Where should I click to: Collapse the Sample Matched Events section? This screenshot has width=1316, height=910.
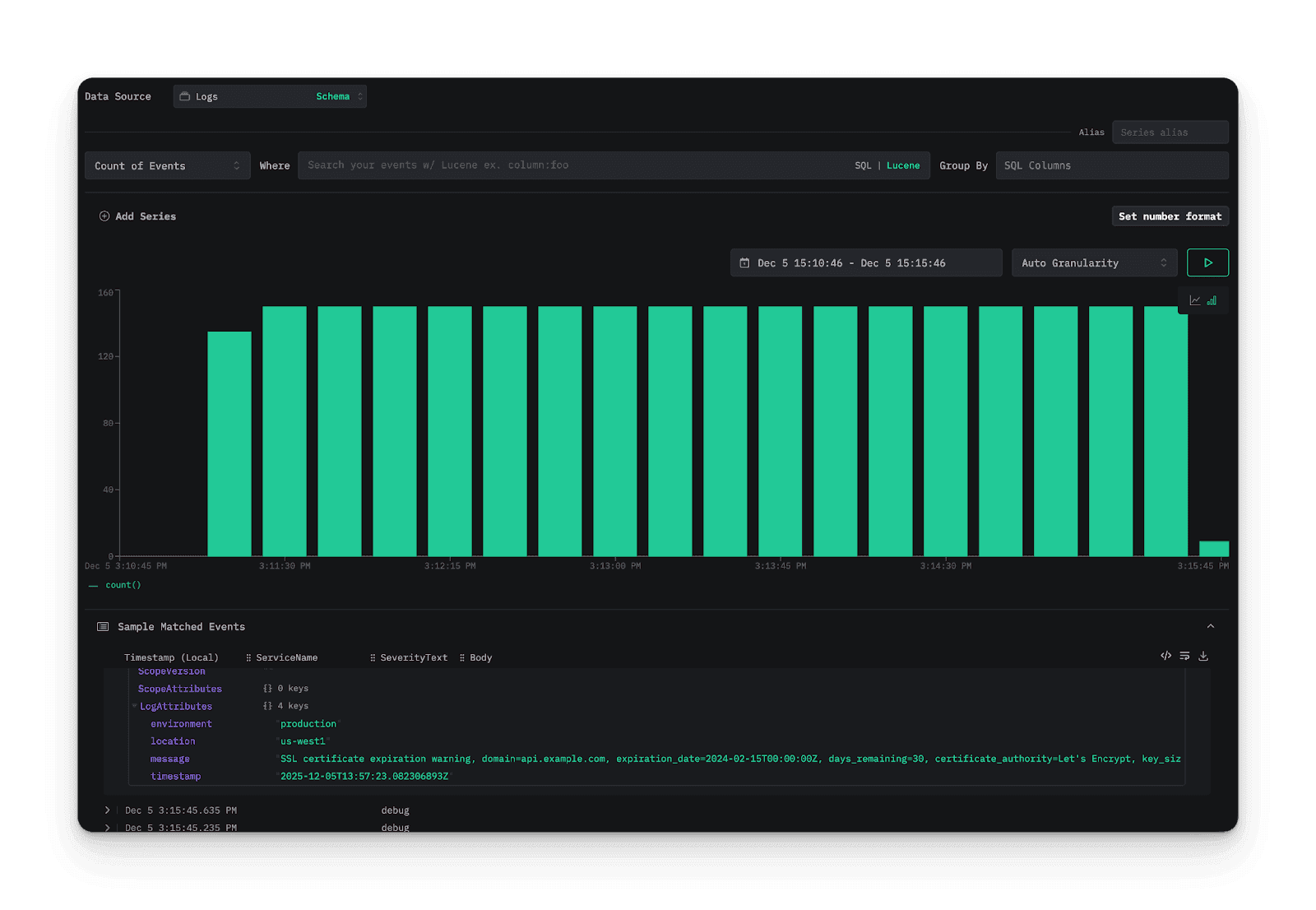click(1210, 627)
